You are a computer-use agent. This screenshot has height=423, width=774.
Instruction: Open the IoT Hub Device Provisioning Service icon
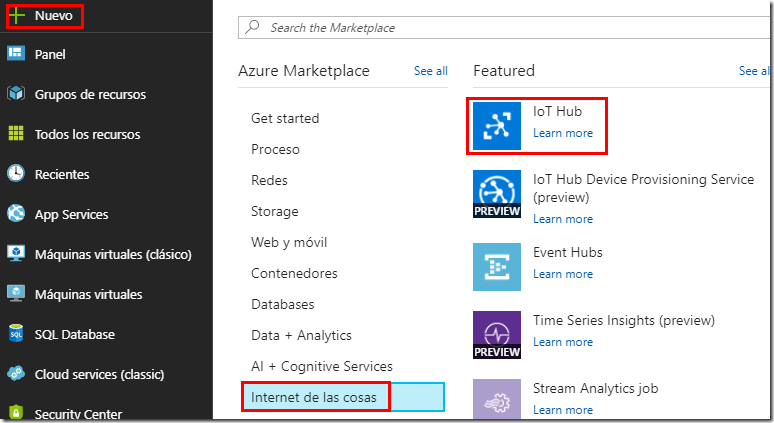(497, 194)
